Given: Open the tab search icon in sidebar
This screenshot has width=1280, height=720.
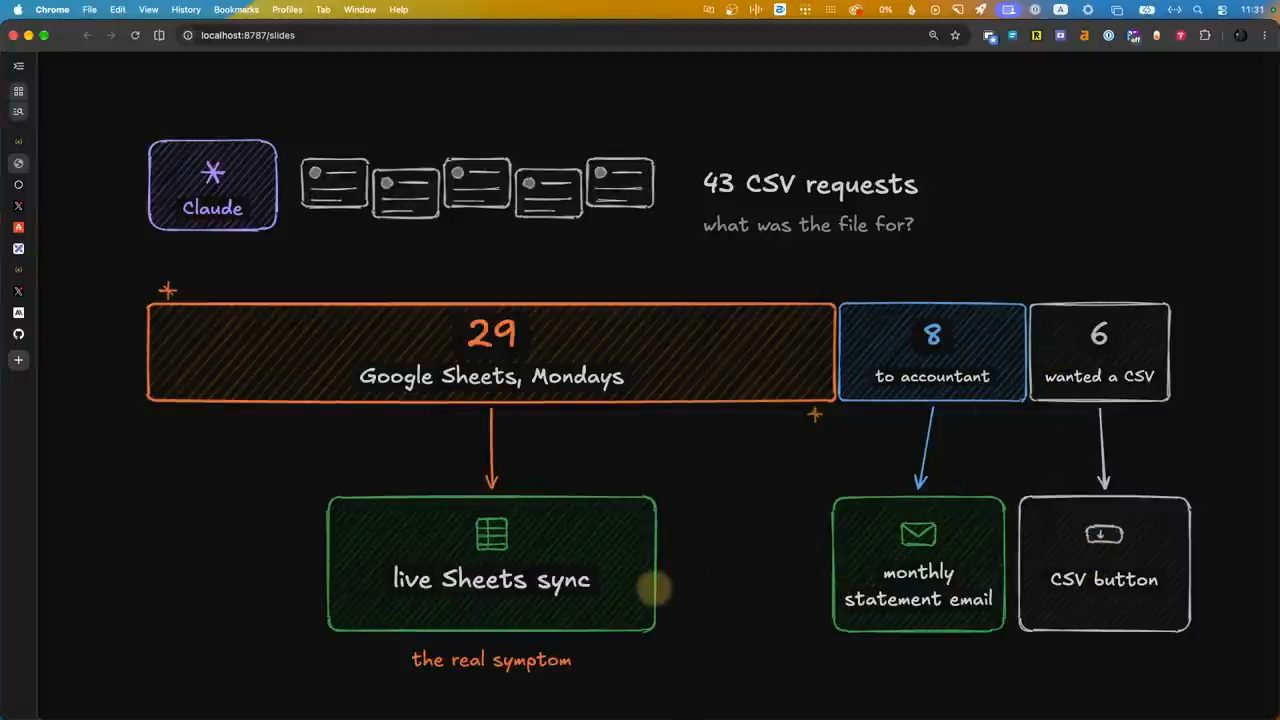Looking at the screenshot, I should 18,112.
